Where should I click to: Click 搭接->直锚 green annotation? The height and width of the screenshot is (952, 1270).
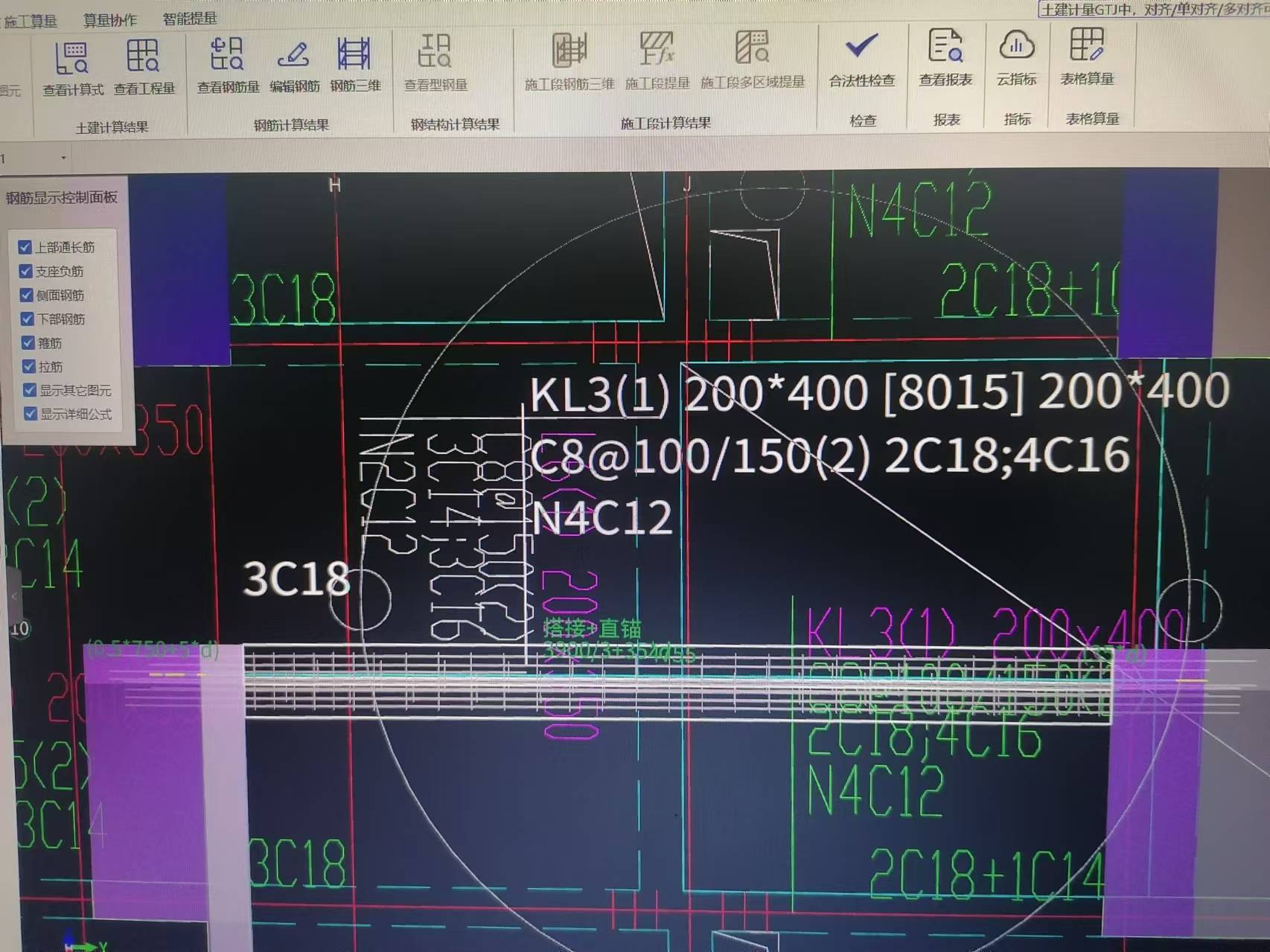(593, 628)
